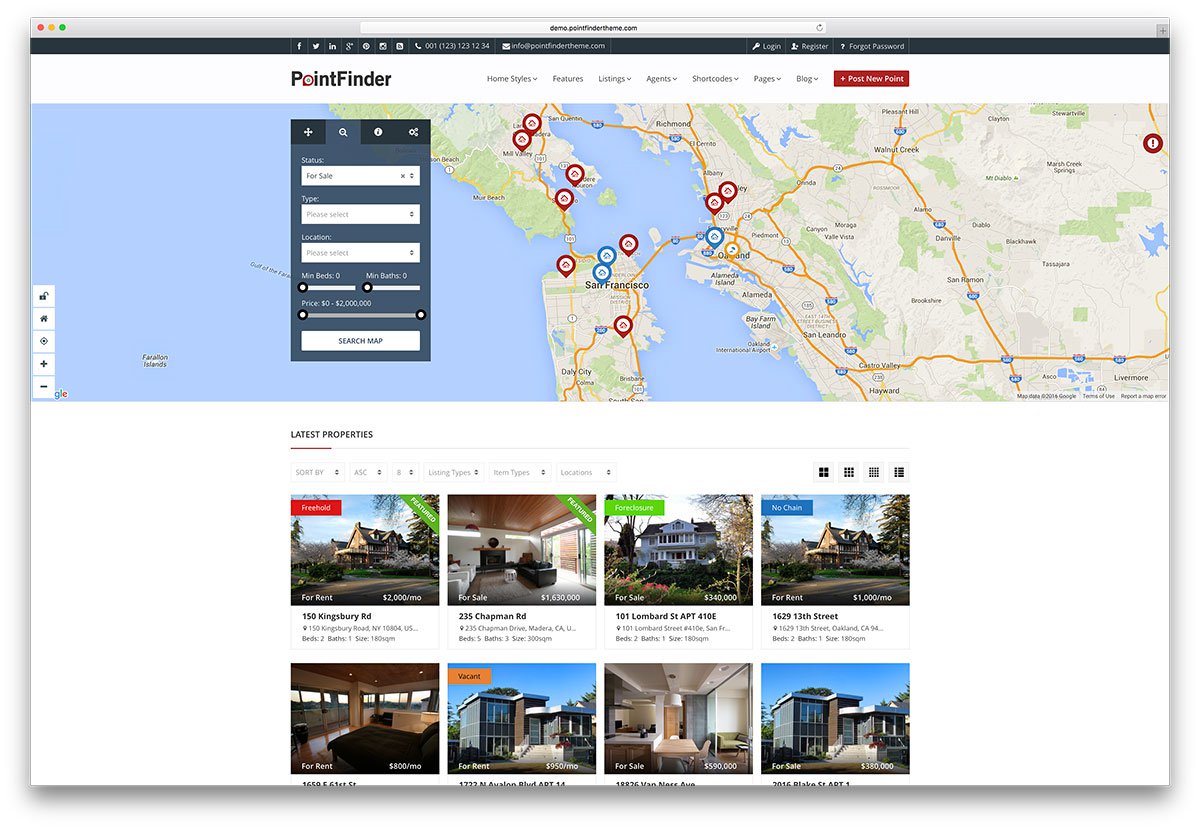
Task: Click the Vacant-tagged listing photo
Action: click(522, 719)
